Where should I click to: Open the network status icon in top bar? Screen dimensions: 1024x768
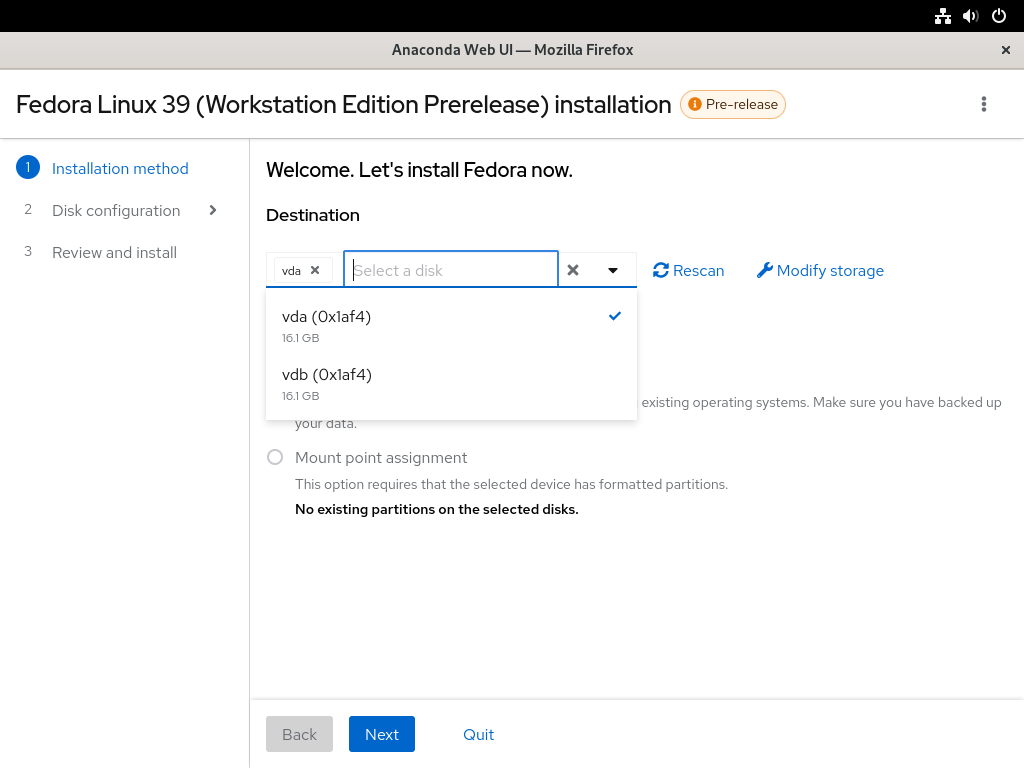click(x=942, y=16)
